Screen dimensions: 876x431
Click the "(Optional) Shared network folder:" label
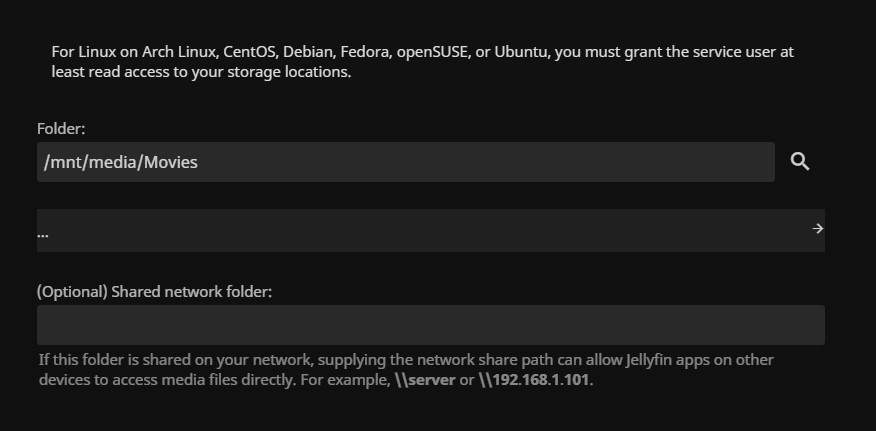[154, 292]
